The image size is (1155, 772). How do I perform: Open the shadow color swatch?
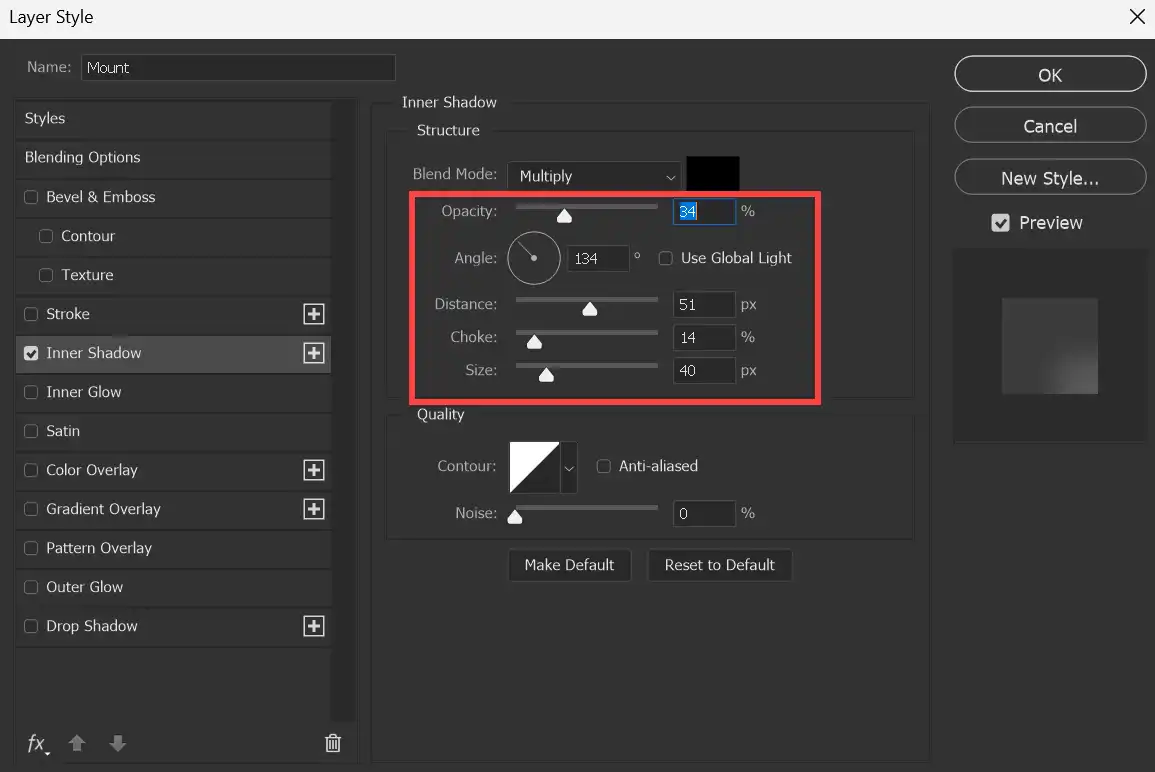coord(713,172)
